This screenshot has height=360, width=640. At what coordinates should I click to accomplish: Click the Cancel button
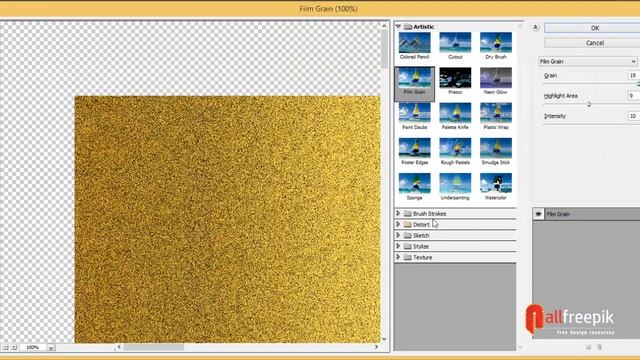pyautogui.click(x=594, y=43)
